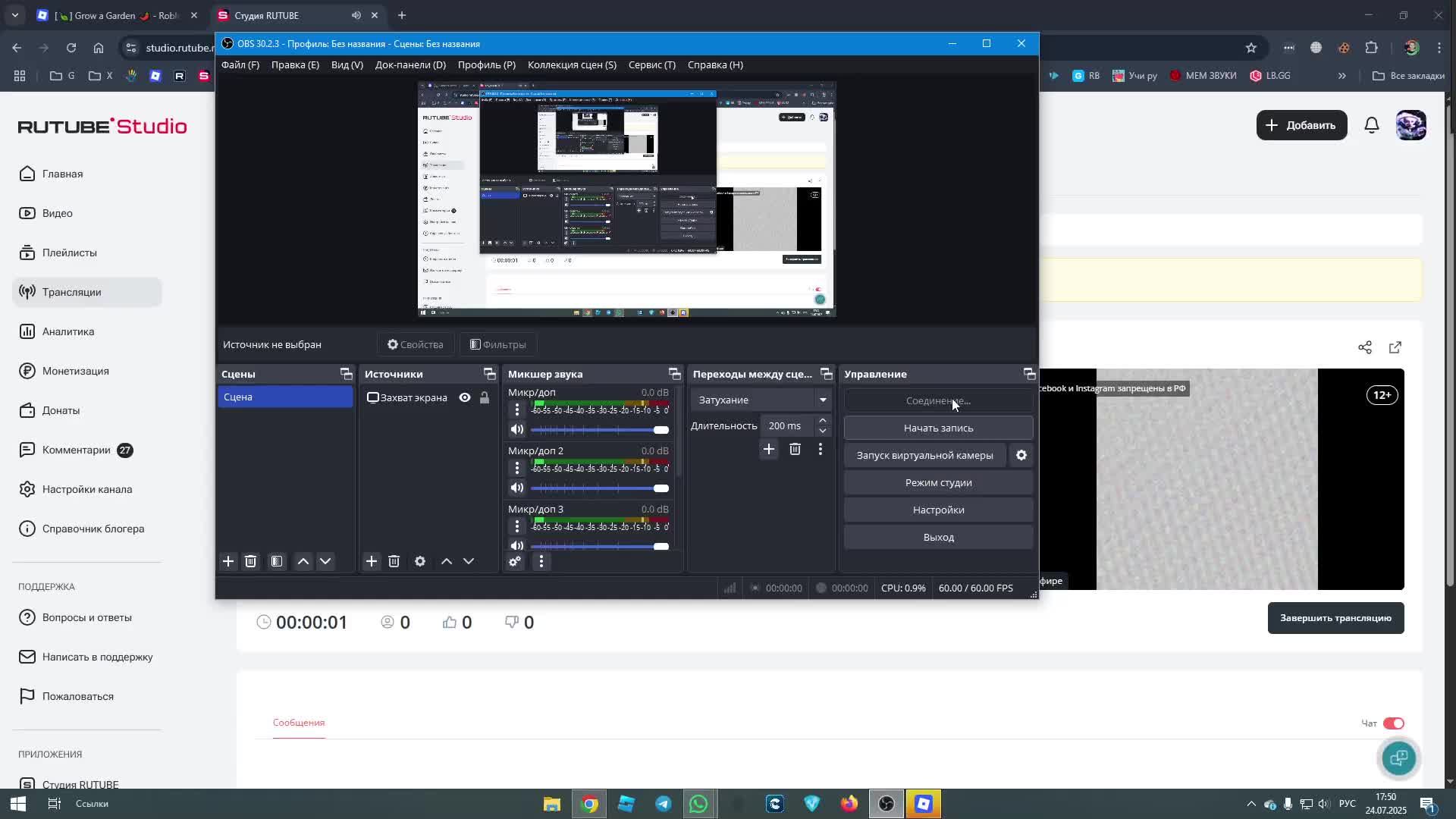This screenshot has width=1456, height=819.
Task: Click the 200 ms duration field
Action: 785,425
